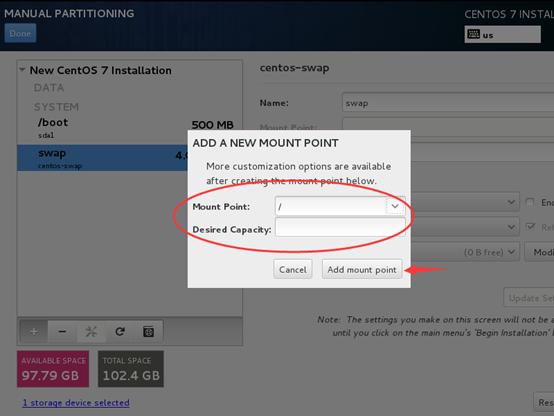Click the remove partition minus icon

click(x=62, y=332)
